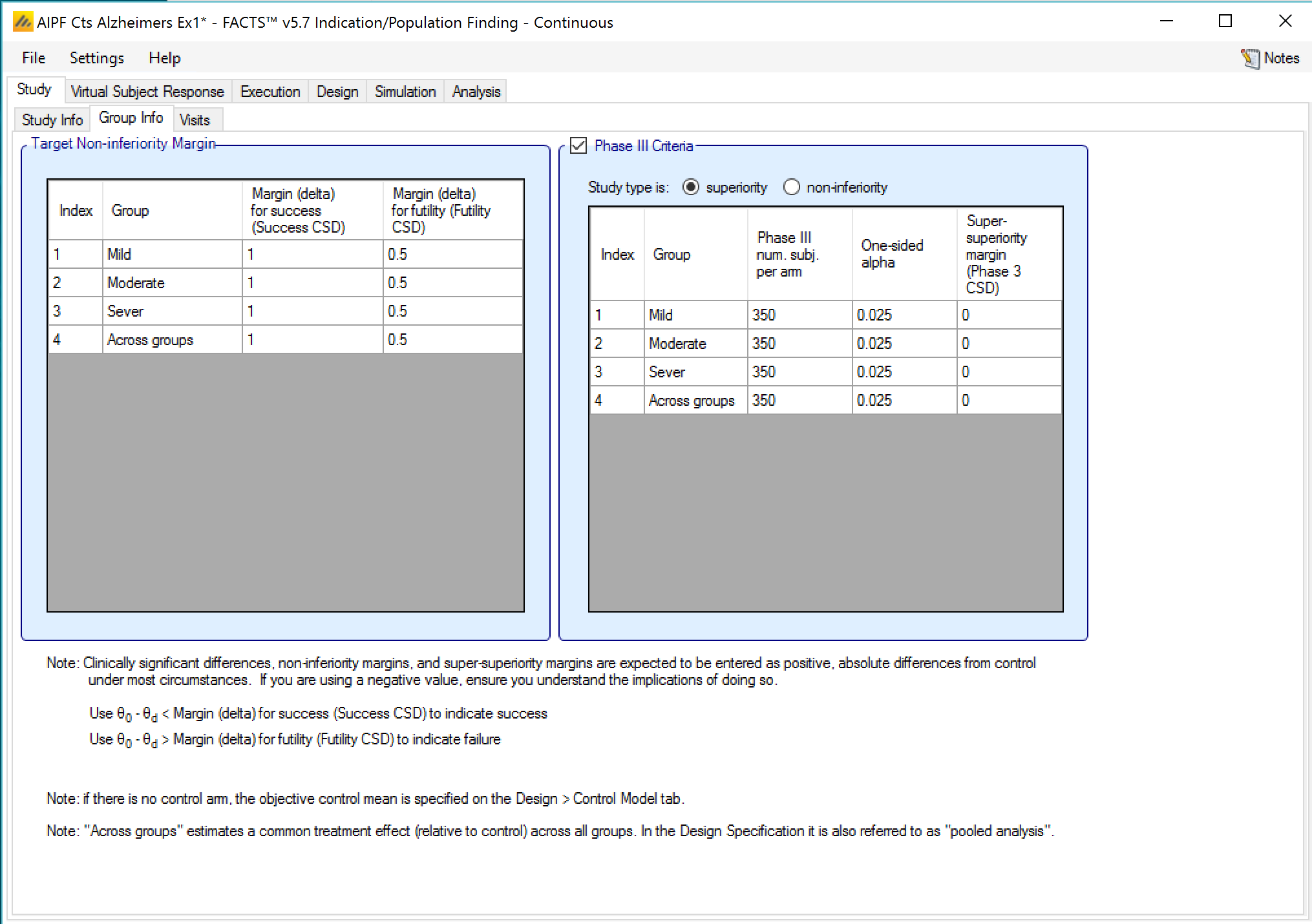Open the Settings menu

coord(97,58)
